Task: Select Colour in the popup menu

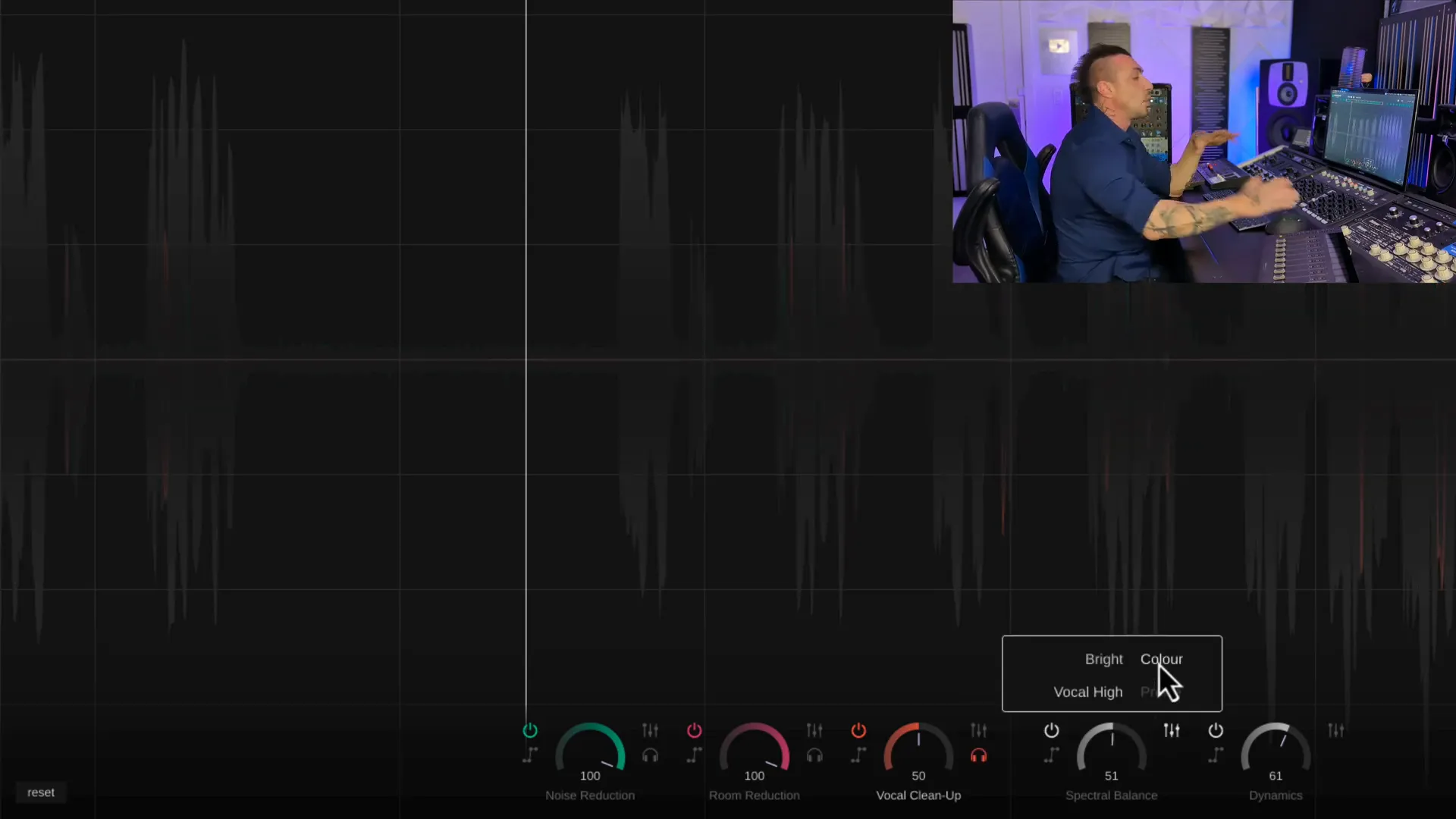Action: (x=1161, y=659)
